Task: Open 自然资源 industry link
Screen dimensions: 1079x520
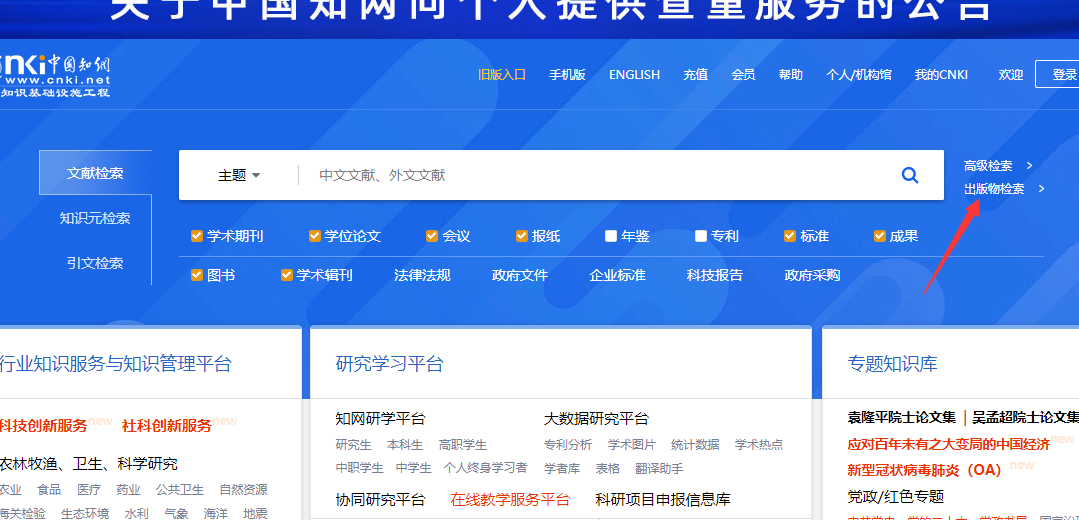Action: 244,490
